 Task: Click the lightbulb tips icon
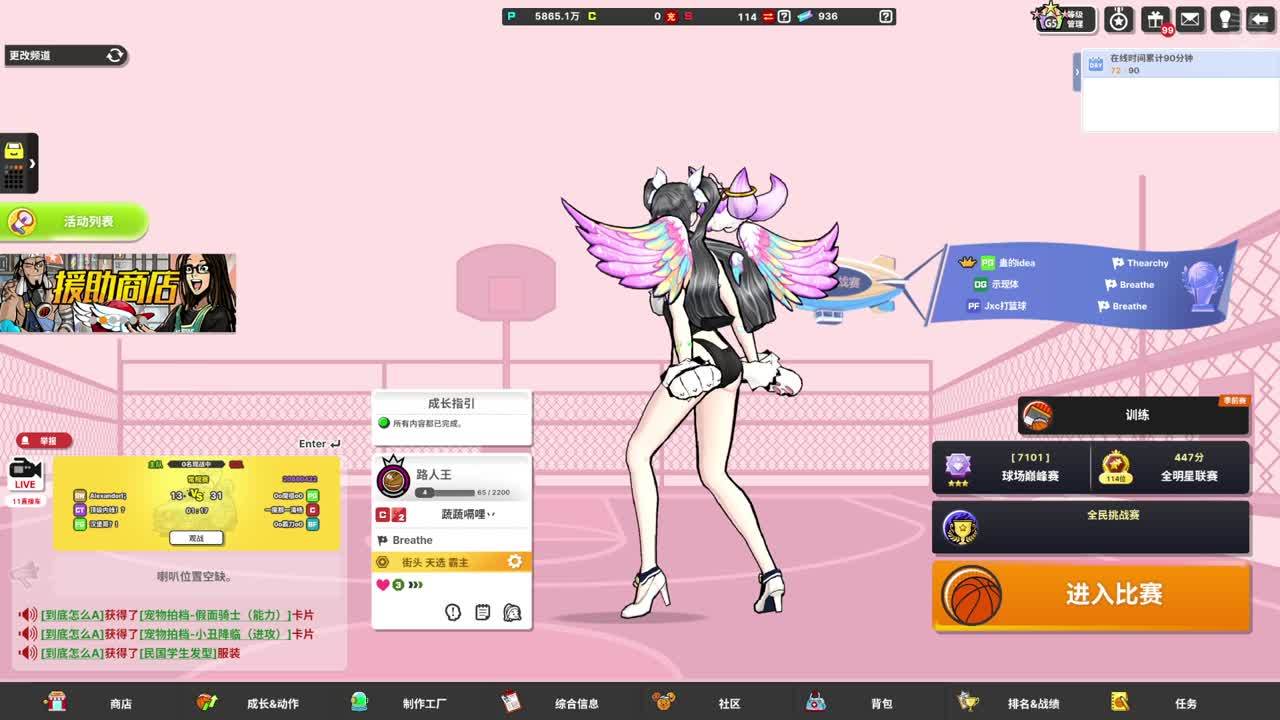click(1225, 19)
